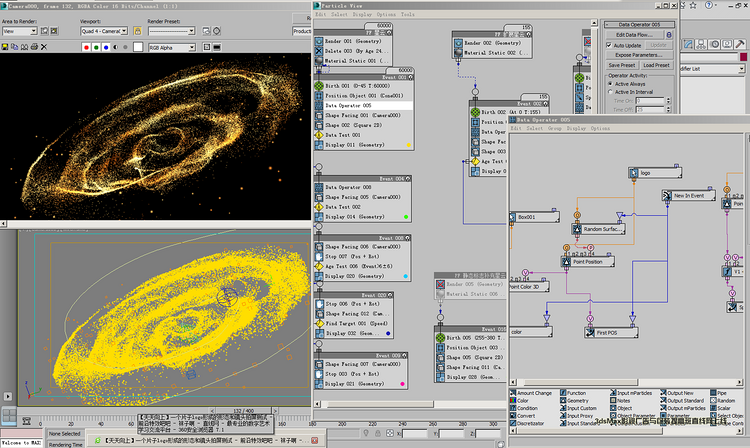Toggle the alpha channel display button

pyautogui.click(x=116, y=47)
